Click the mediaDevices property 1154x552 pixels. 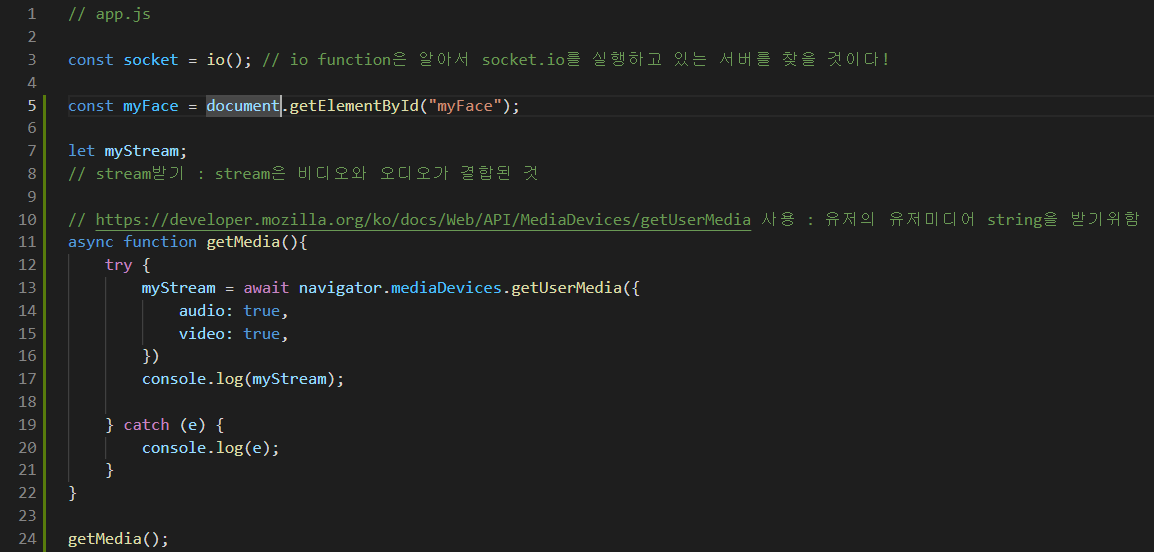tap(447, 288)
